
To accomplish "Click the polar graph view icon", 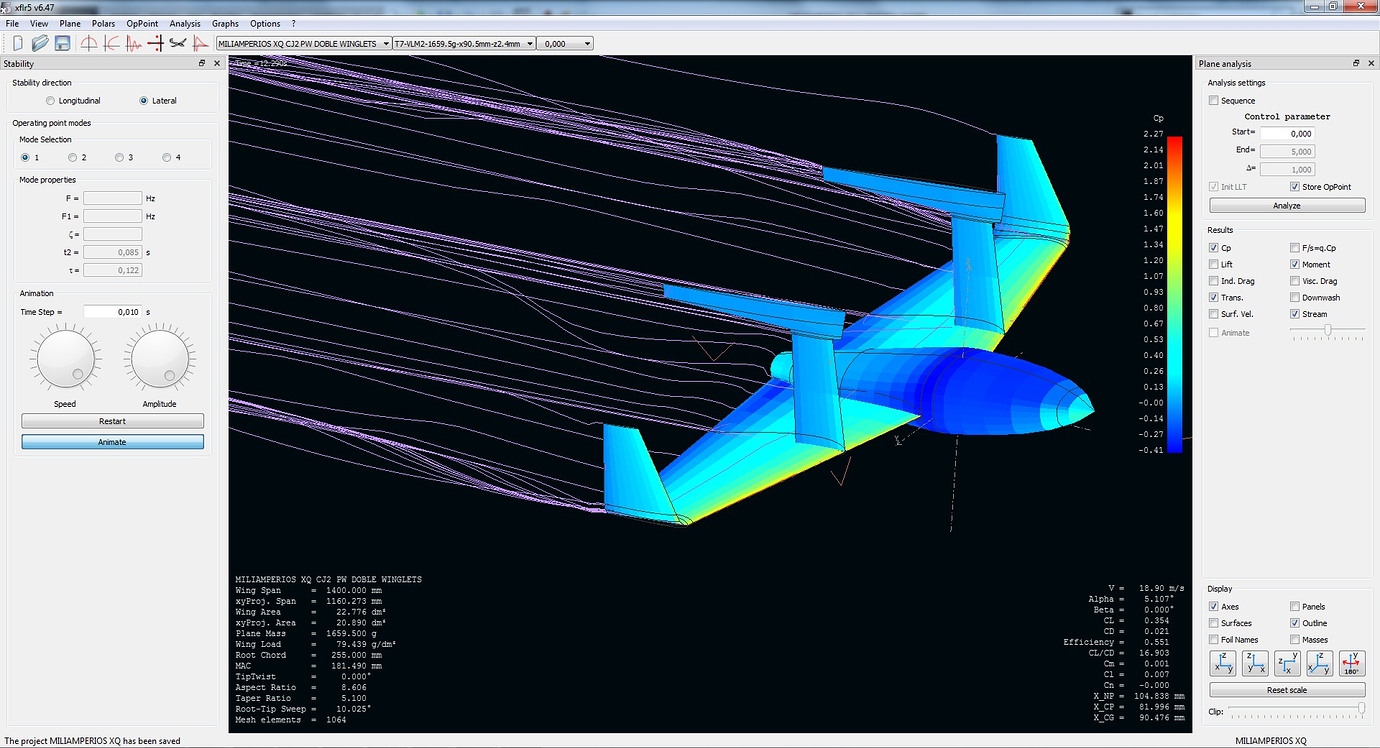I will (x=112, y=43).
